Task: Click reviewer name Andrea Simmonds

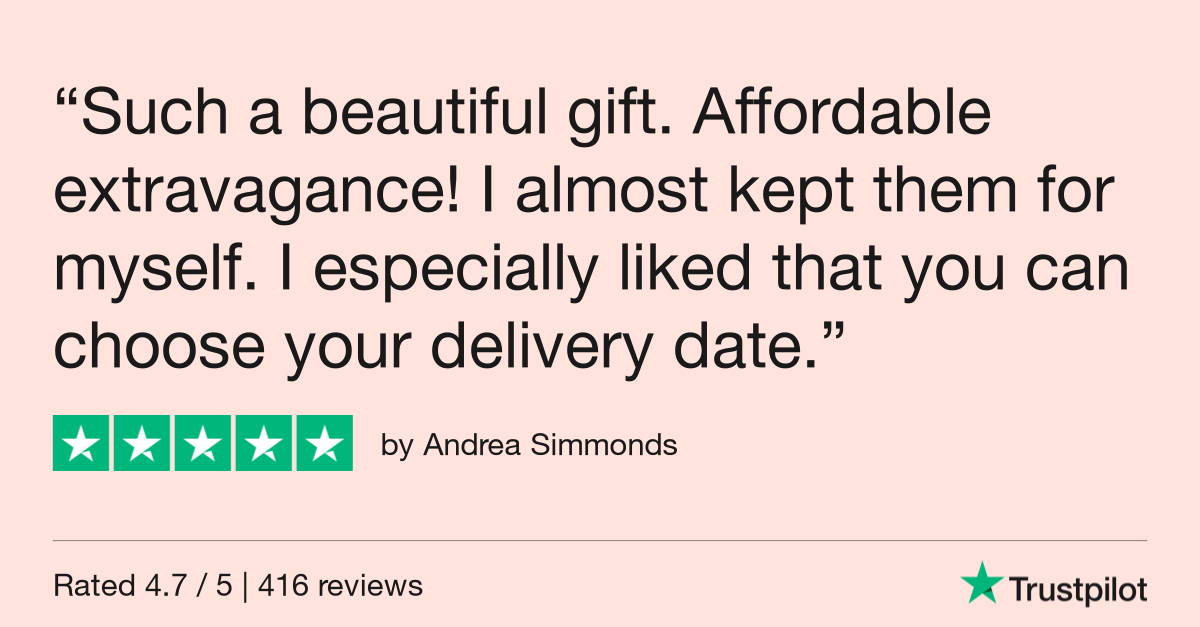Action: click(x=551, y=445)
